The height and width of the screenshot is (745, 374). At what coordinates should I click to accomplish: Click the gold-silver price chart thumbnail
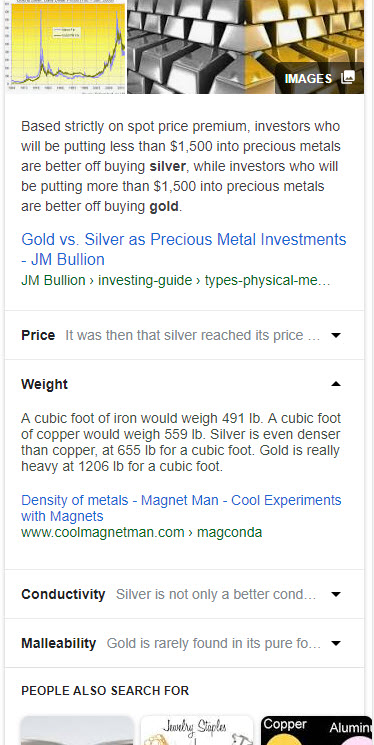66,47
